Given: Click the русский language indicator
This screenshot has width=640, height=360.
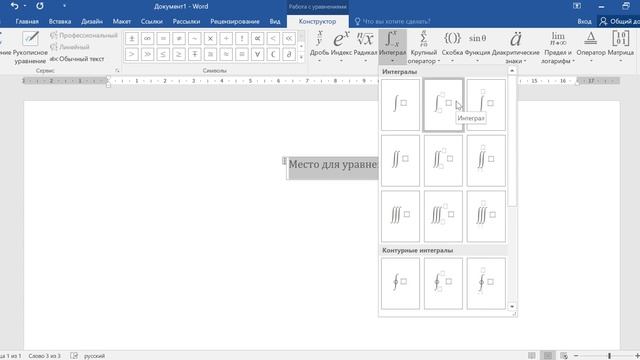Looking at the screenshot, I should [x=94, y=356].
